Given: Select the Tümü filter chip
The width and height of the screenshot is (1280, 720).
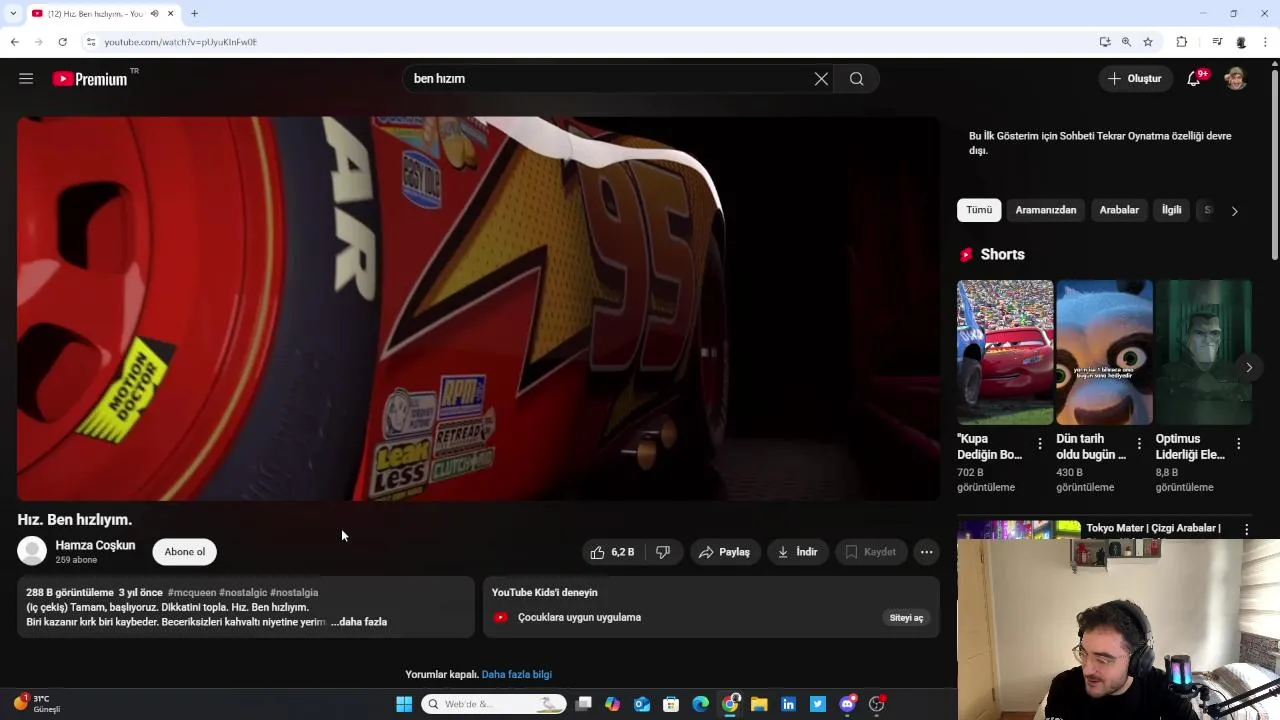Looking at the screenshot, I should pyautogui.click(x=979, y=210).
